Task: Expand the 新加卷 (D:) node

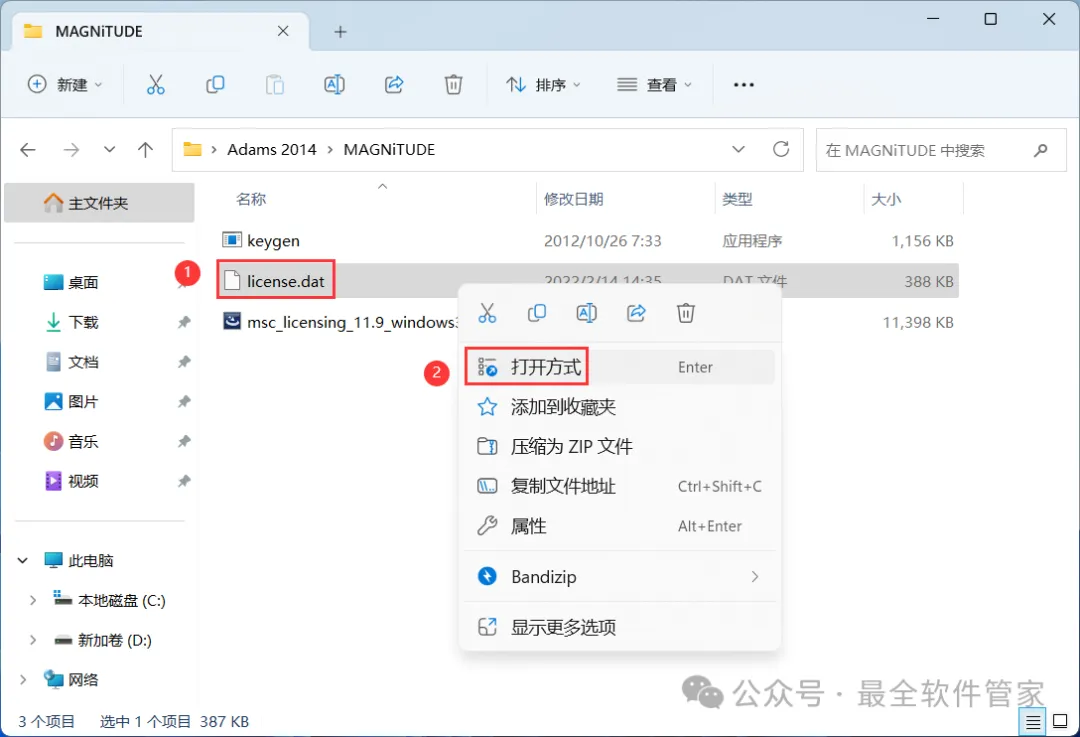Action: 32,641
